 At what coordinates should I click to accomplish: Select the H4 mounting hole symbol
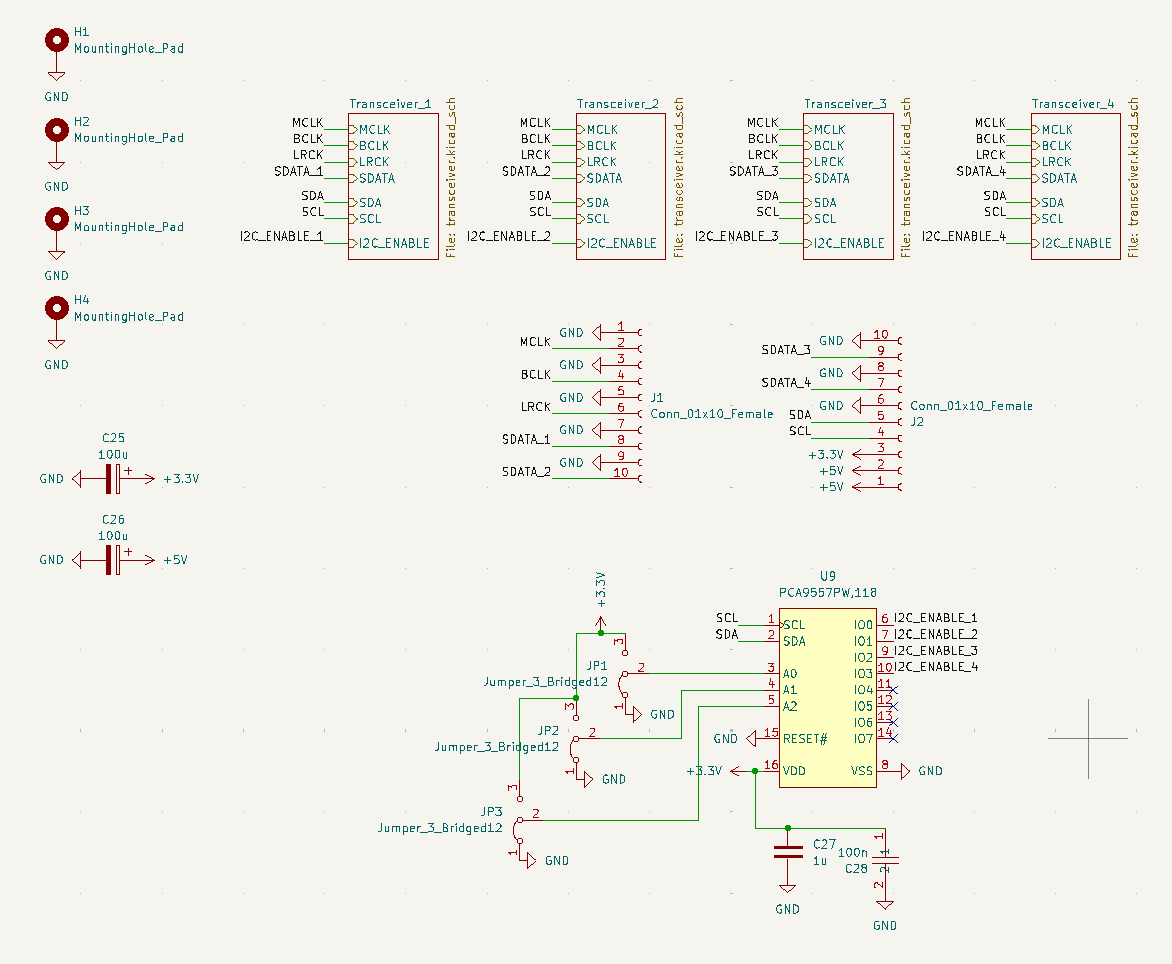(x=57, y=308)
